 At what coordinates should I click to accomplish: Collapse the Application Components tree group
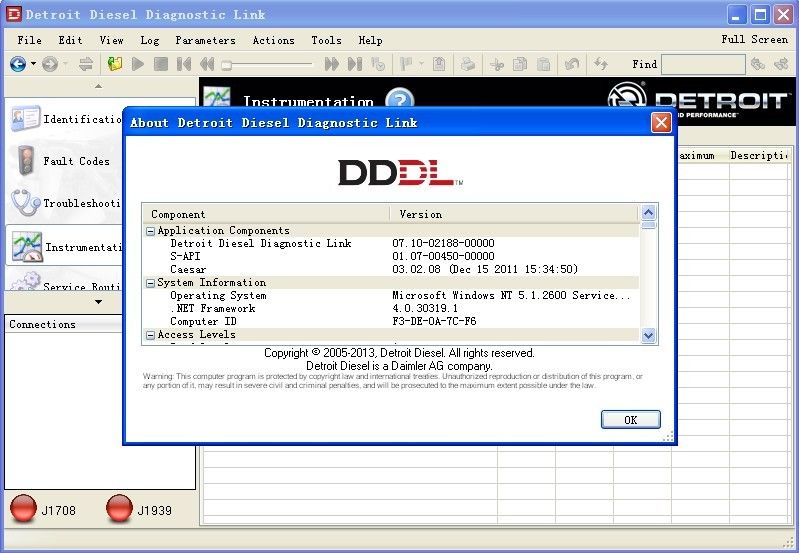pyautogui.click(x=150, y=231)
